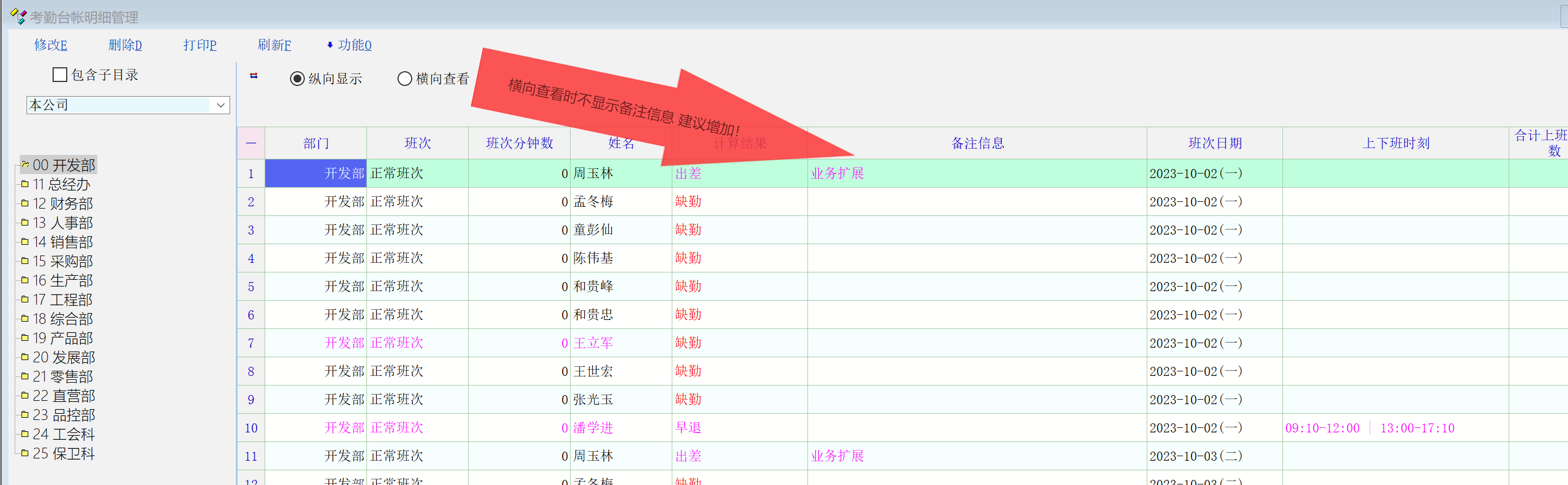Click the minus icon in grid header corner

pyautogui.click(x=251, y=144)
